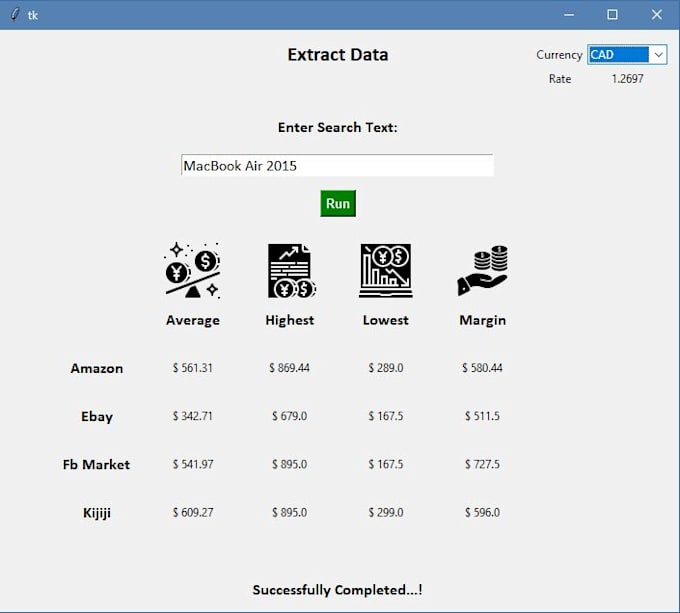Image resolution: width=680 pixels, height=613 pixels.
Task: Click Kijiji average value $ 609.27
Action: [x=193, y=512]
